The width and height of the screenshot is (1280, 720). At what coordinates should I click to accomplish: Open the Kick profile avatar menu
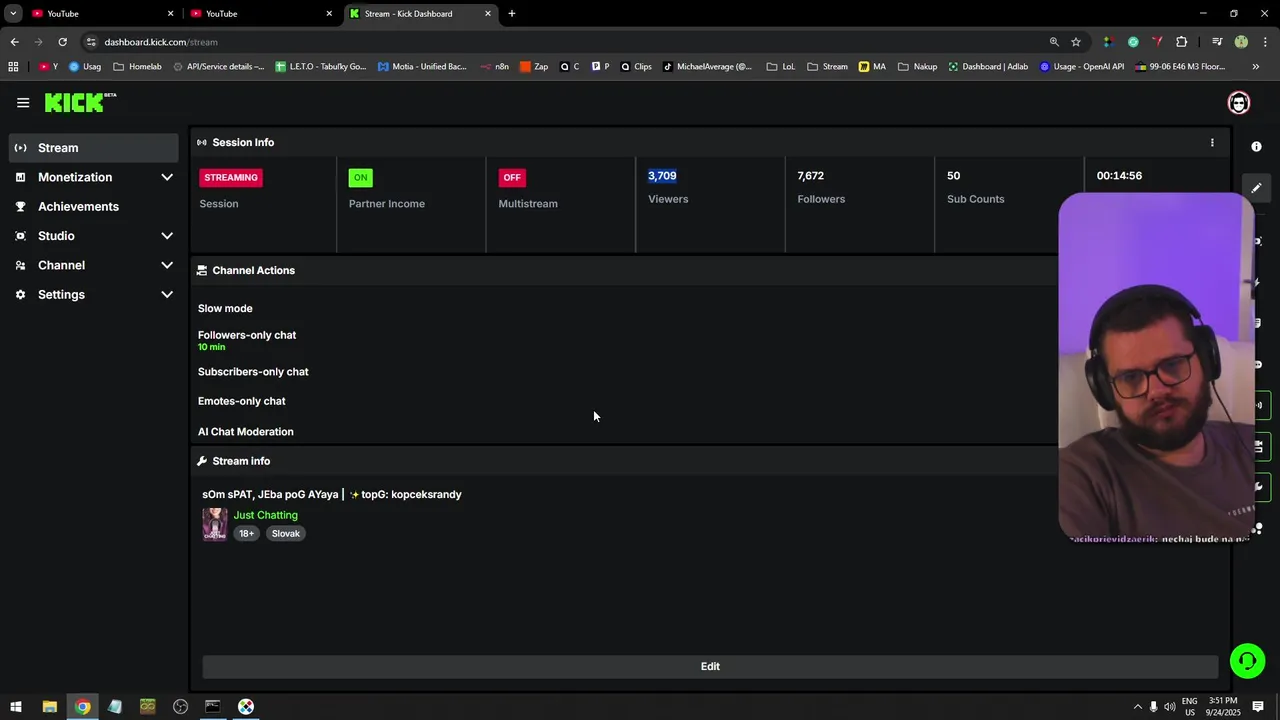tap(1239, 103)
